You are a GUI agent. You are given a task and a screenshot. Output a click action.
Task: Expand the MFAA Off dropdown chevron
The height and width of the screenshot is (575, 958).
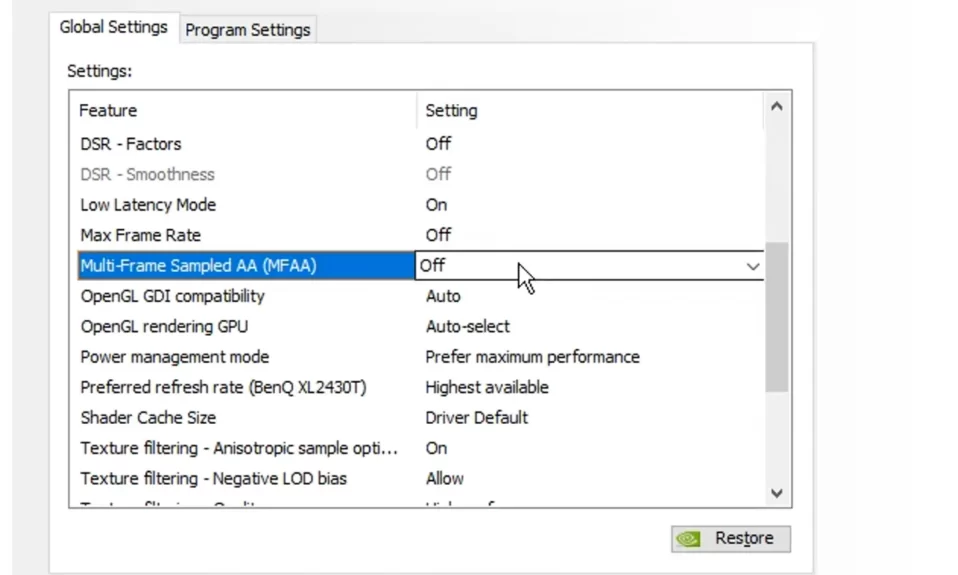pos(753,266)
